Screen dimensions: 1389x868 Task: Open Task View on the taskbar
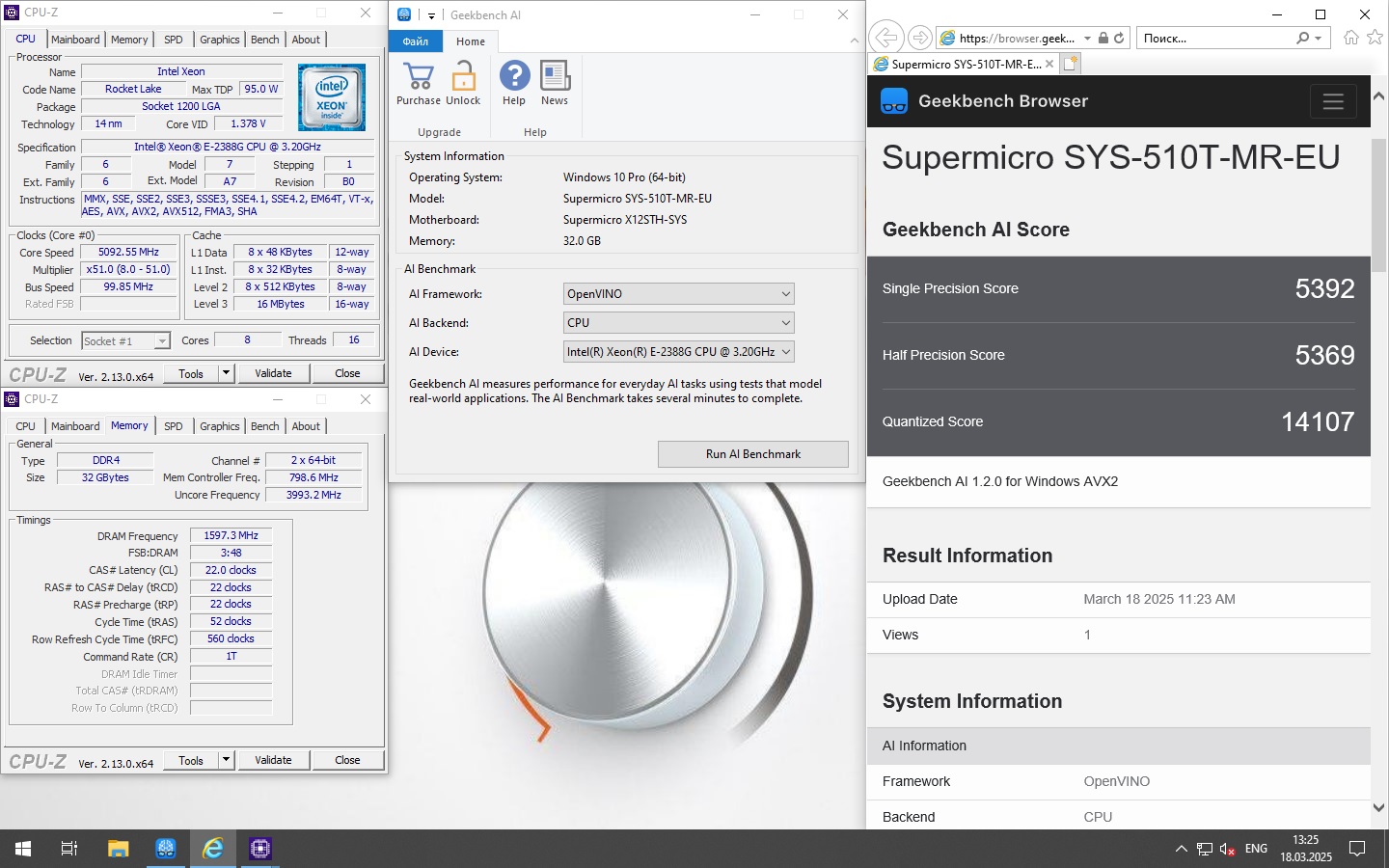(69, 849)
